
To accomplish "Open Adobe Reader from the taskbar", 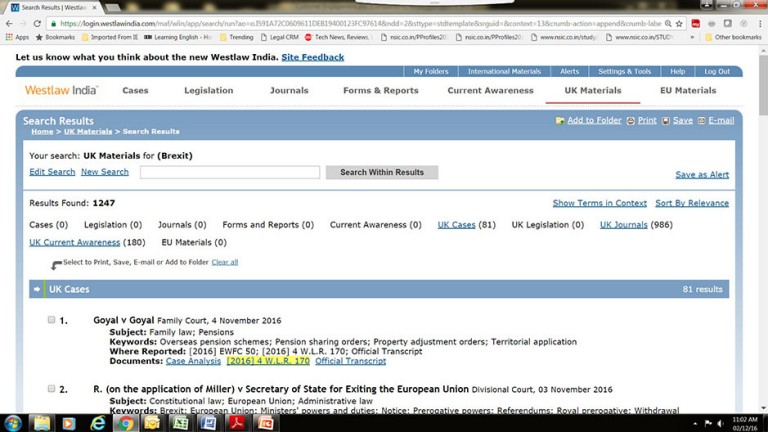I will click(x=237, y=423).
